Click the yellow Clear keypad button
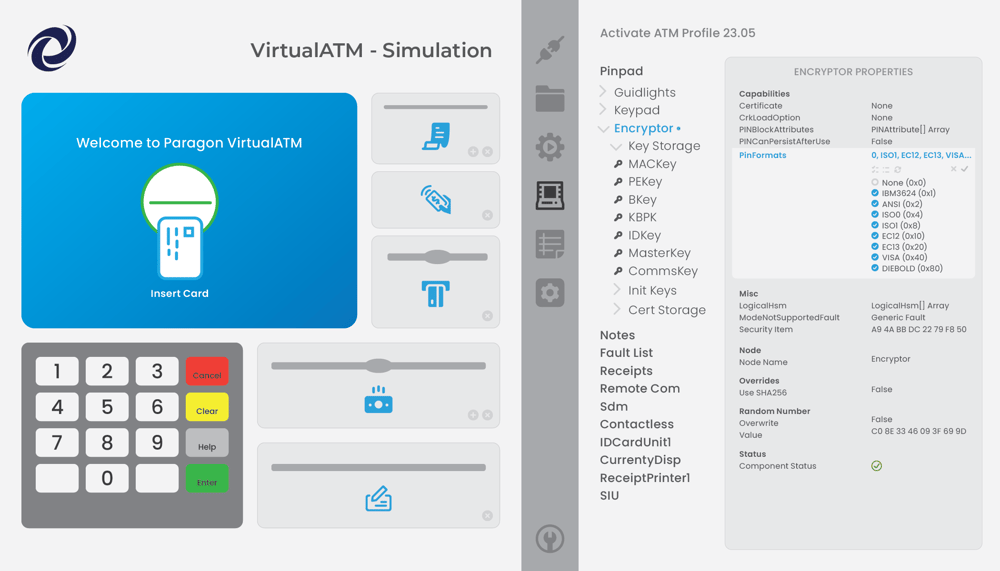The height and width of the screenshot is (571, 1000). (207, 407)
